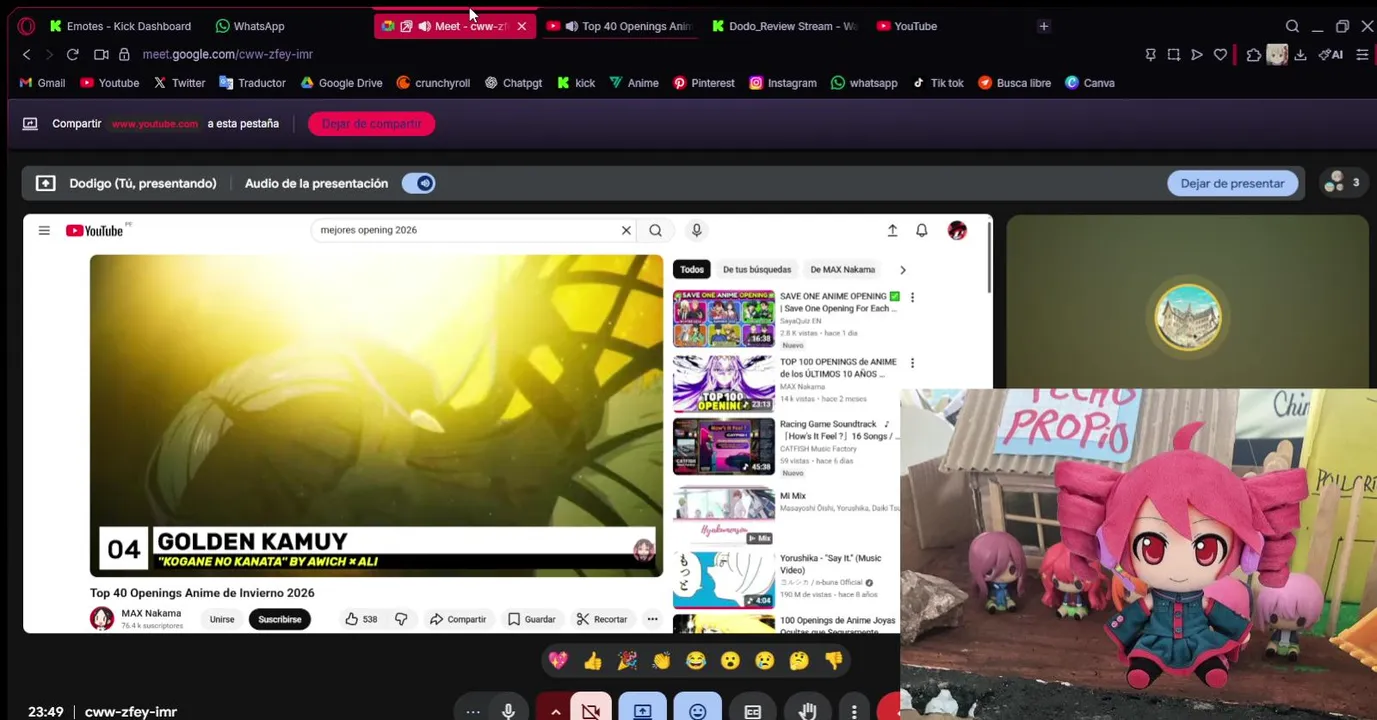The height and width of the screenshot is (720, 1377).
Task: Switch to WhatsApp browser tab
Action: 250,26
